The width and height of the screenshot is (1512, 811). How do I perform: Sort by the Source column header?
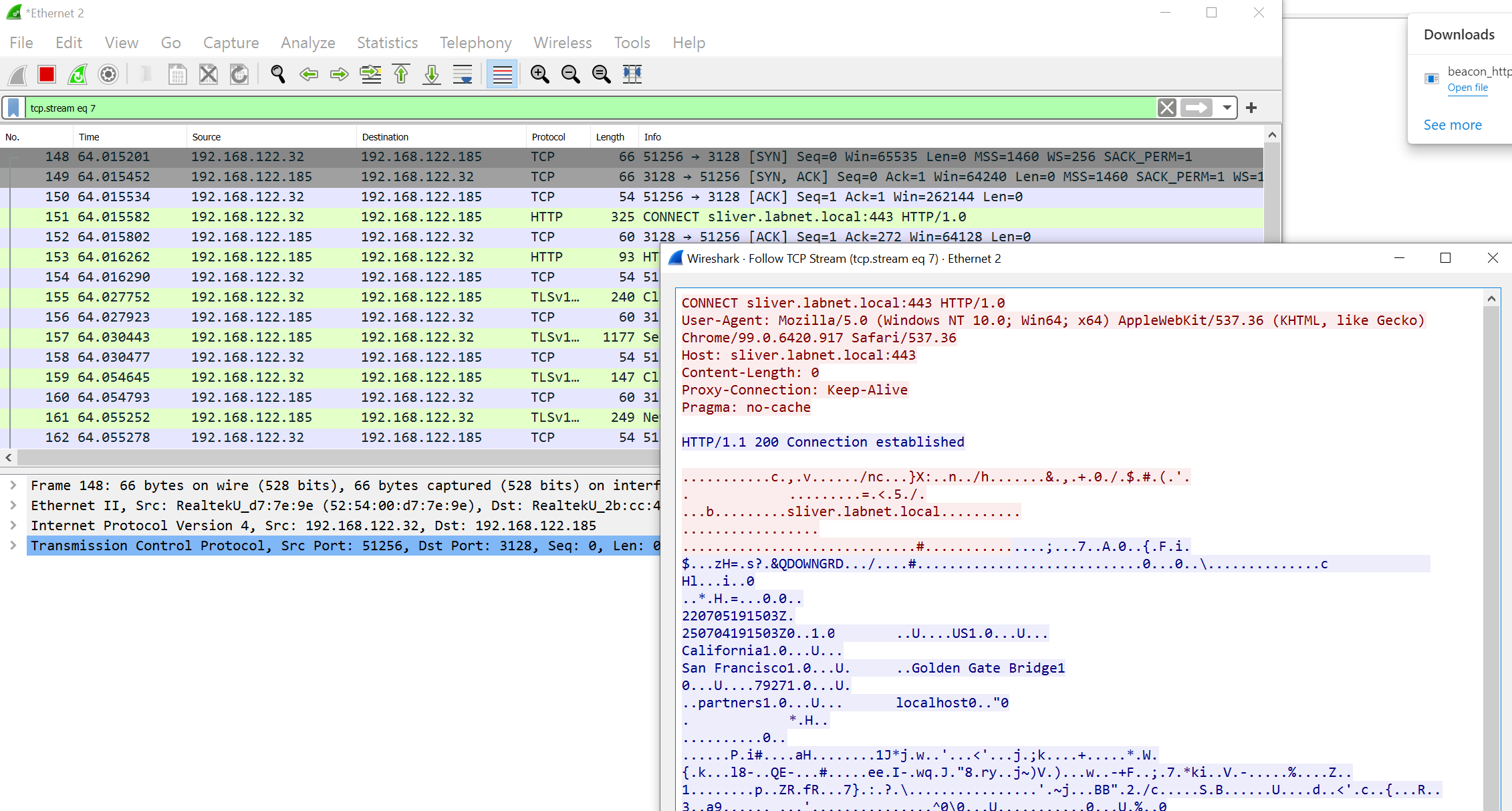[x=271, y=137]
